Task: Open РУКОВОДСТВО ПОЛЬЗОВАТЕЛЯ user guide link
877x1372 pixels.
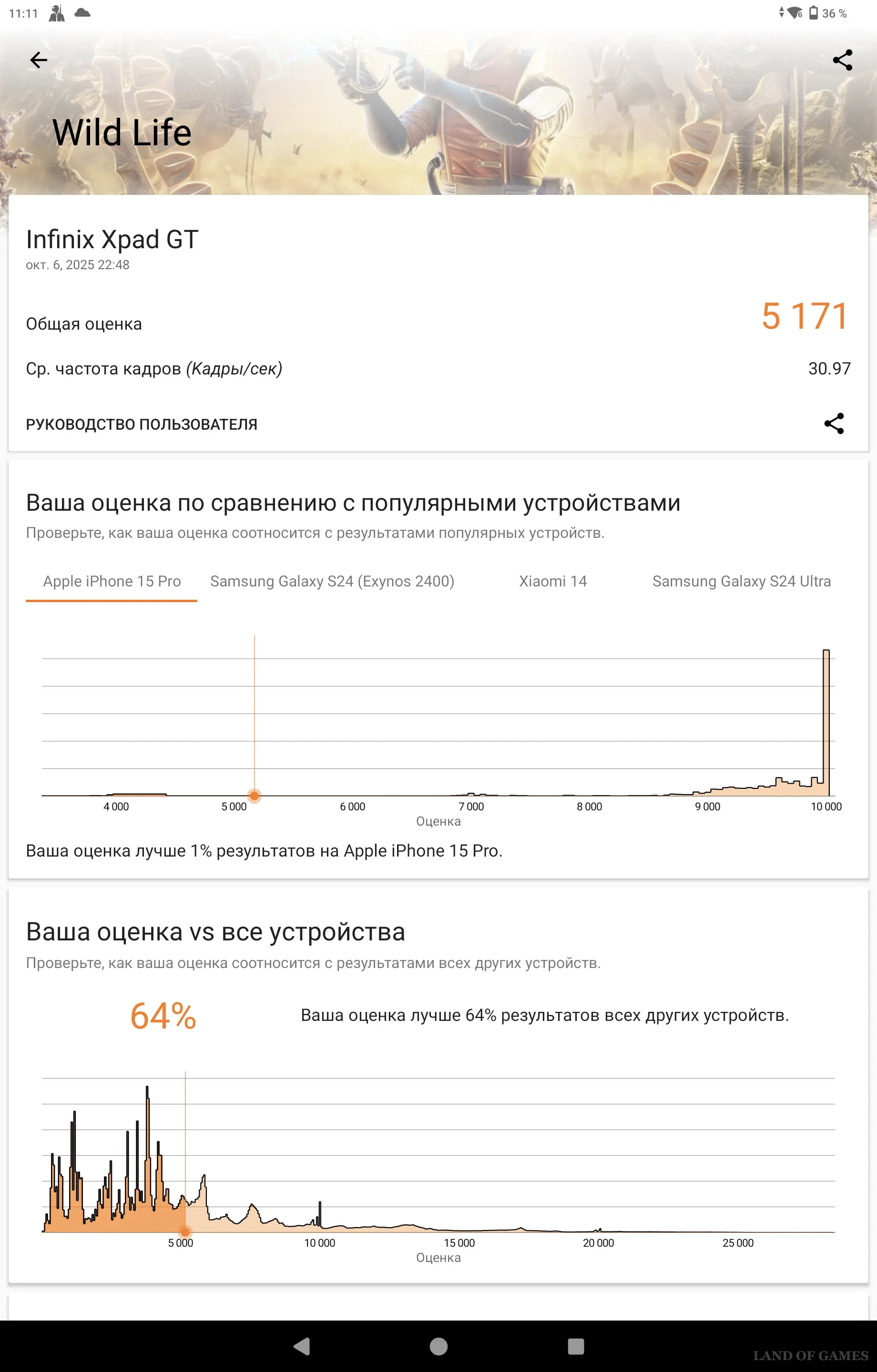Action: click(142, 424)
